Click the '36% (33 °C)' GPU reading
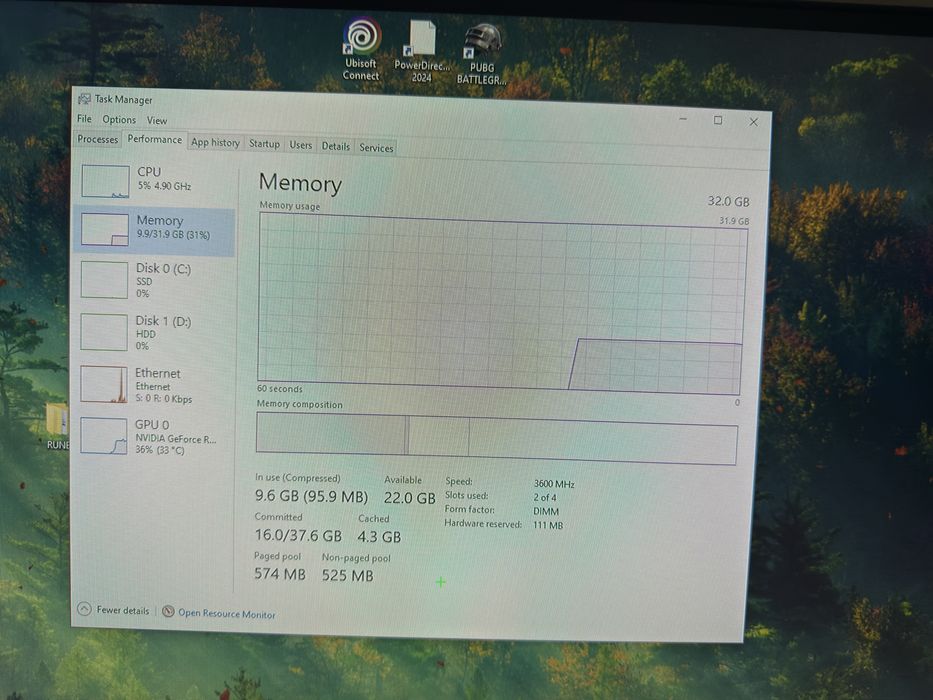The image size is (933, 700). (x=159, y=450)
